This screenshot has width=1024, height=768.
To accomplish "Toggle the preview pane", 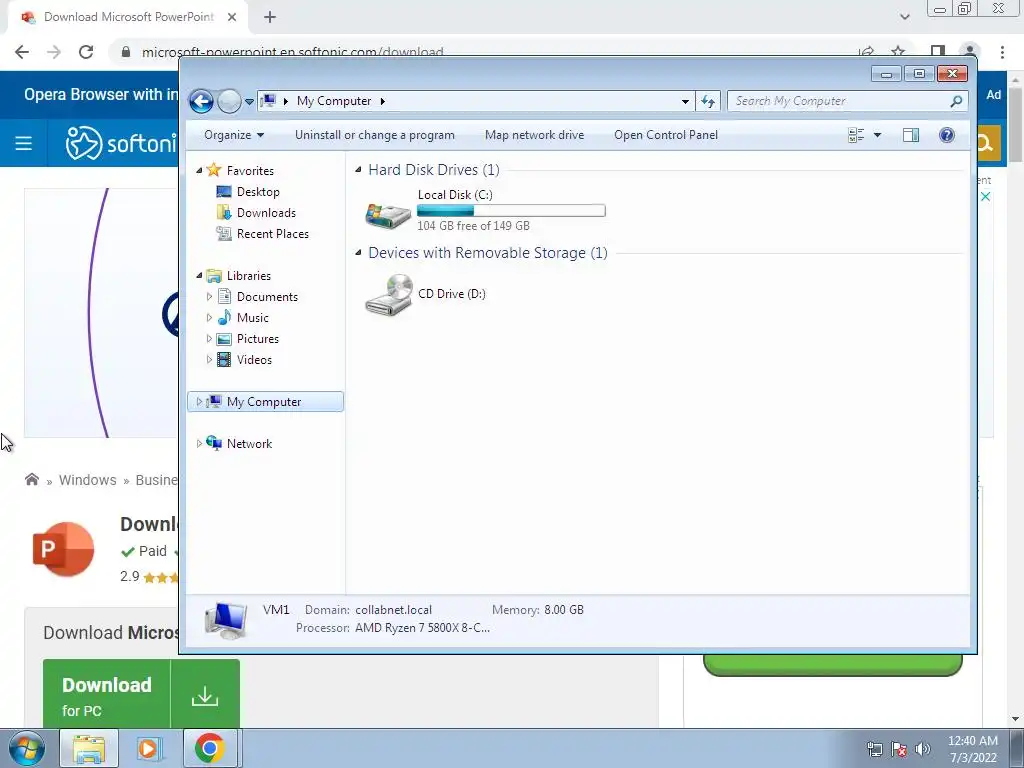I will tap(910, 135).
